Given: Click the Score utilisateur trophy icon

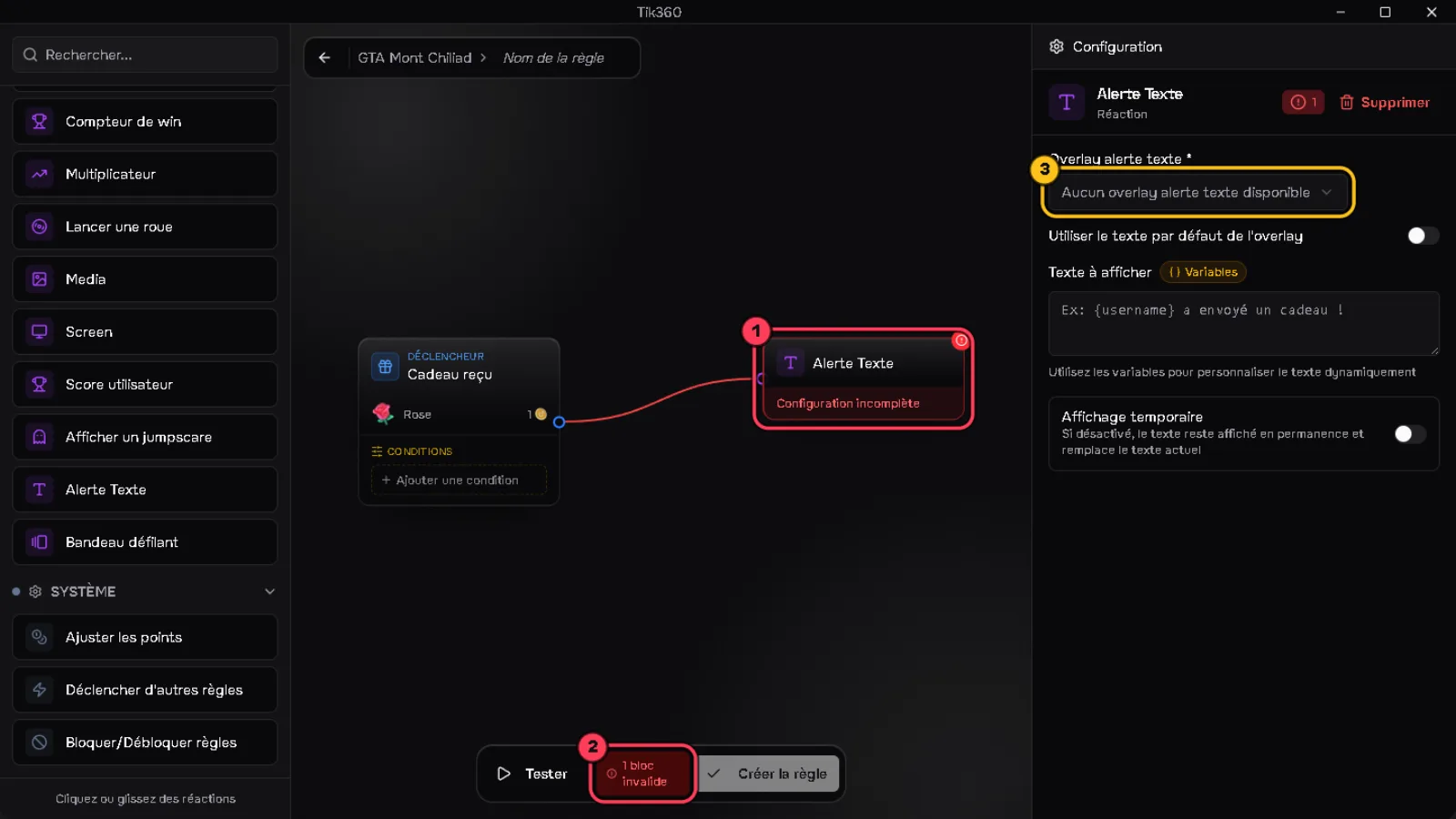Looking at the screenshot, I should (x=39, y=384).
